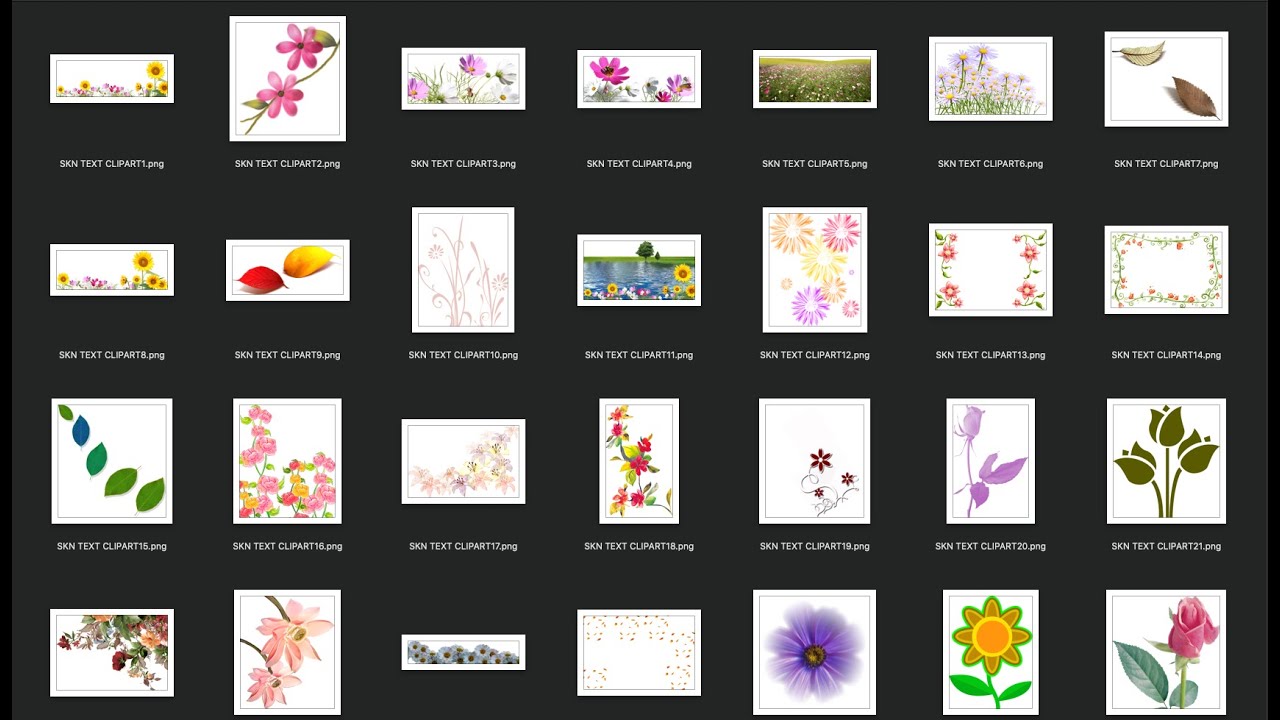Select the CLIPART21 olive tulip silhouette thumbnail
The width and height of the screenshot is (1280, 720).
point(1166,461)
